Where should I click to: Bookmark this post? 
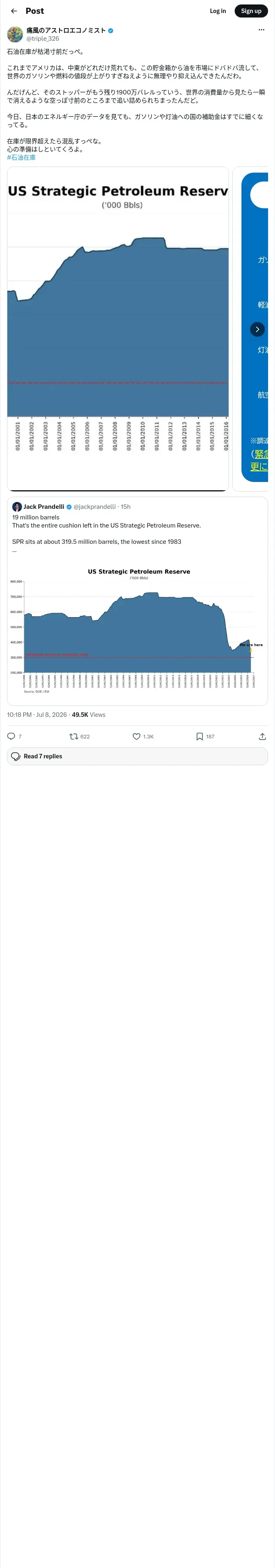[x=199, y=736]
